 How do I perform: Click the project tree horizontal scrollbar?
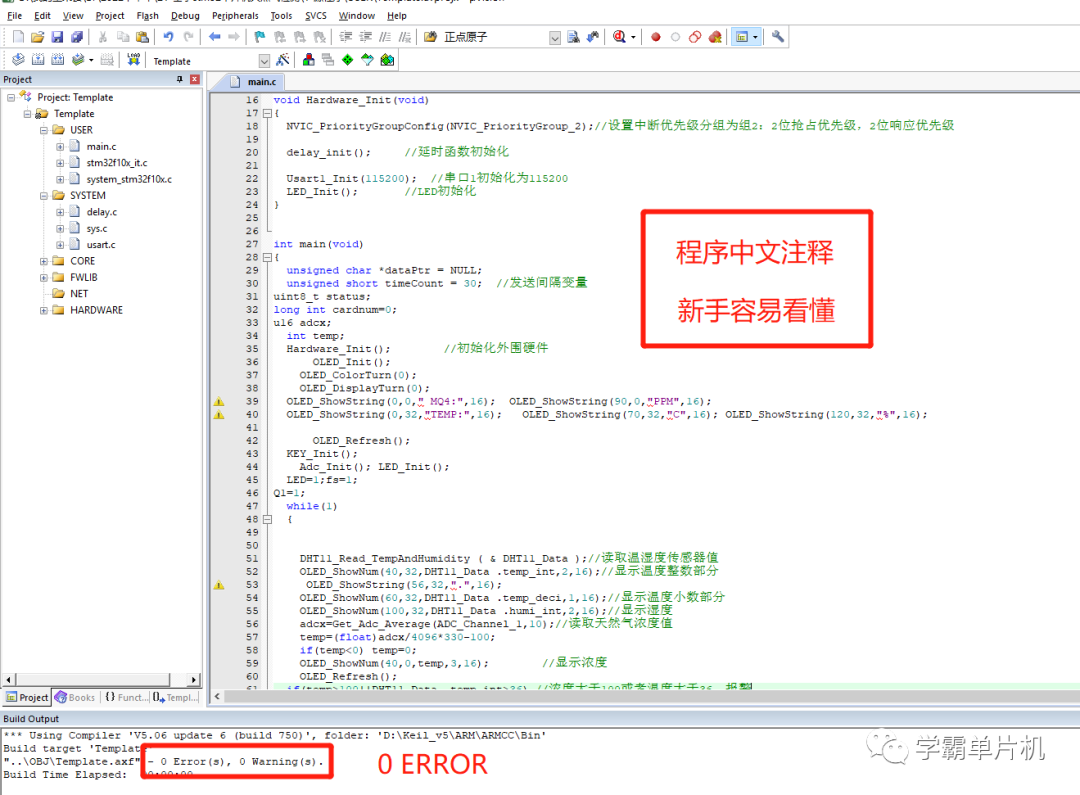click(101, 679)
